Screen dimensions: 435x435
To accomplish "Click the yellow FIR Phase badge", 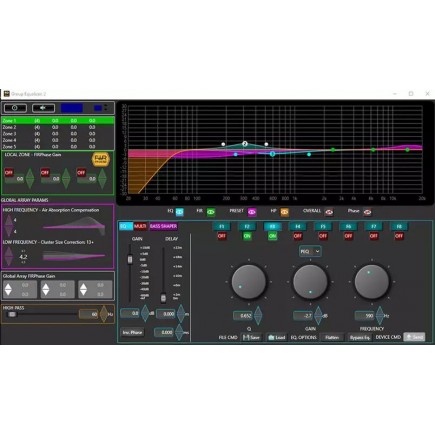I will (100, 159).
